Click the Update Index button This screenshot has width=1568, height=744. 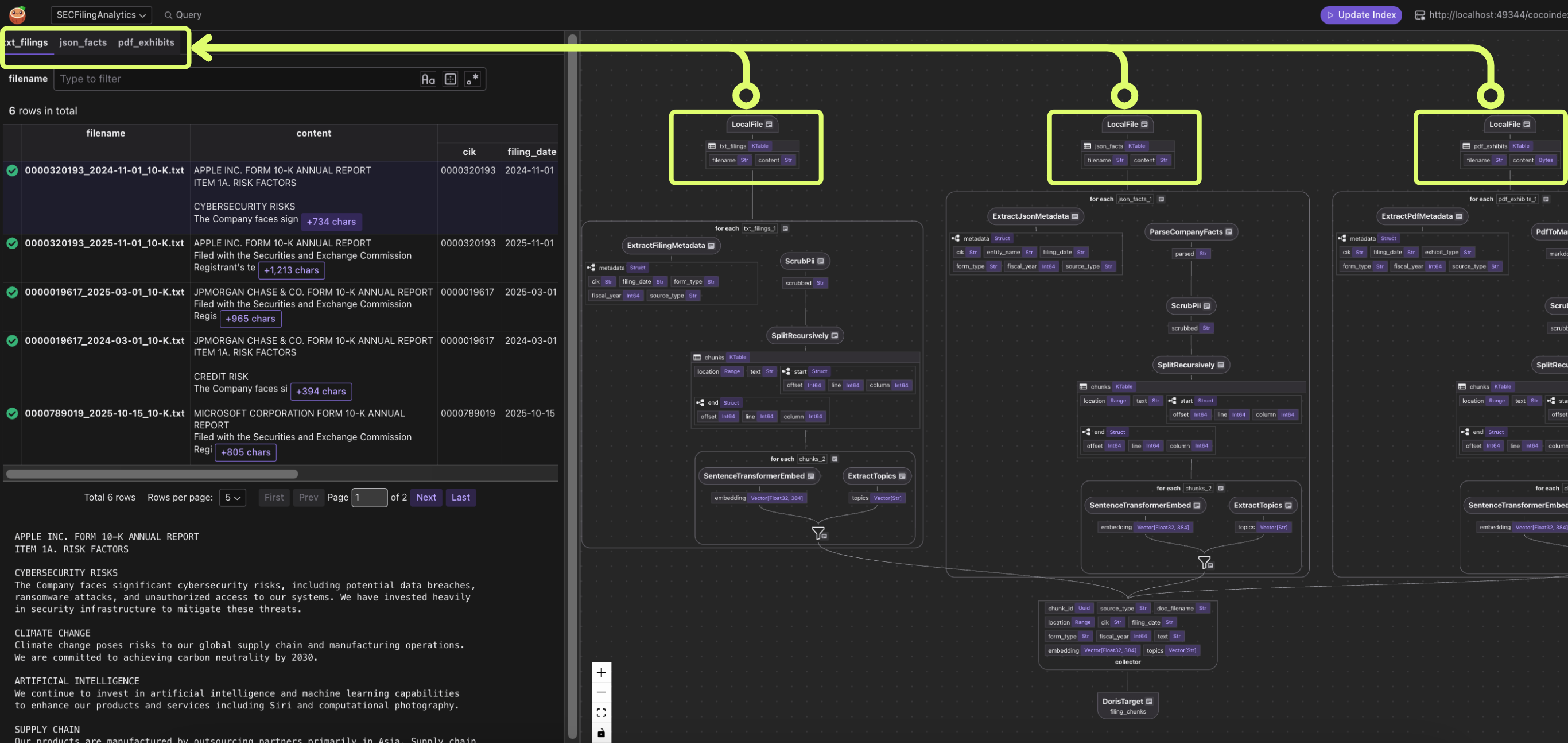pyautogui.click(x=1361, y=14)
